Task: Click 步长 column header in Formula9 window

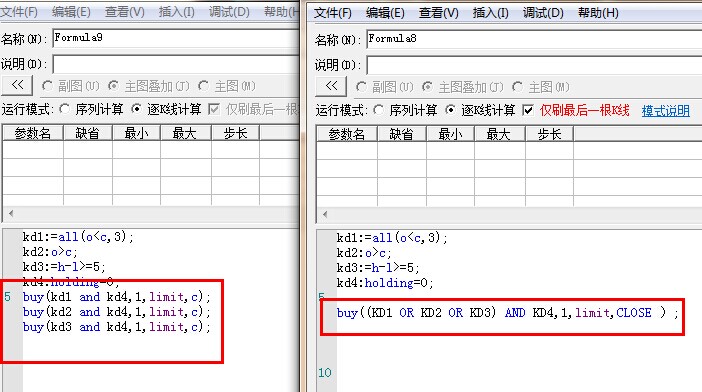Action: coord(235,133)
